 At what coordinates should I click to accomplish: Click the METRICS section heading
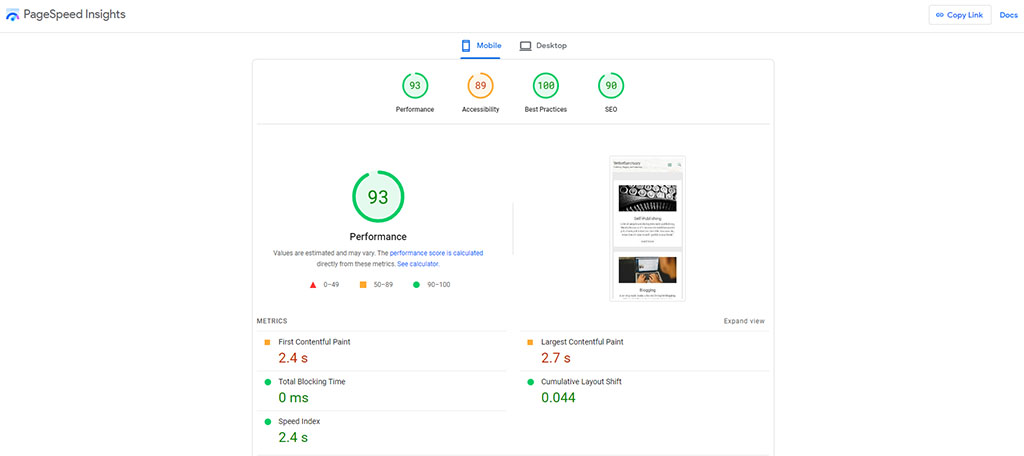tap(272, 321)
